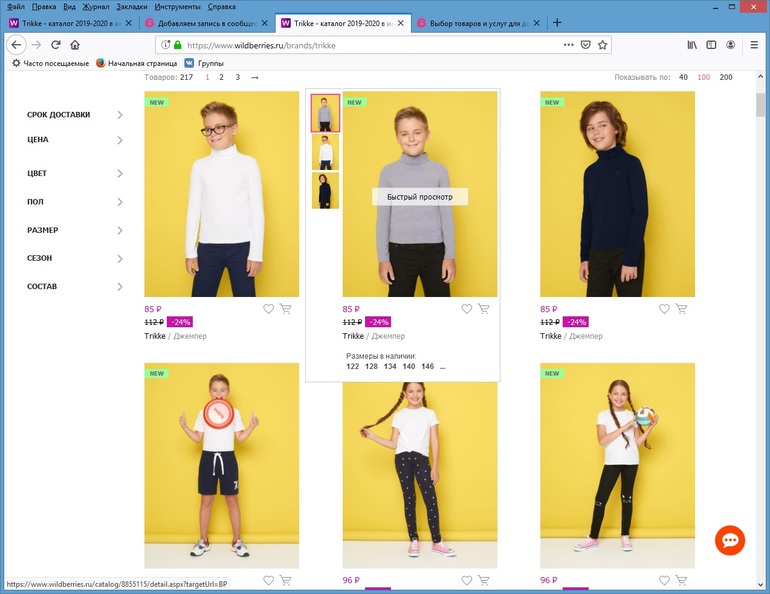Expand the Цена filter
The image size is (770, 594).
click(x=75, y=140)
